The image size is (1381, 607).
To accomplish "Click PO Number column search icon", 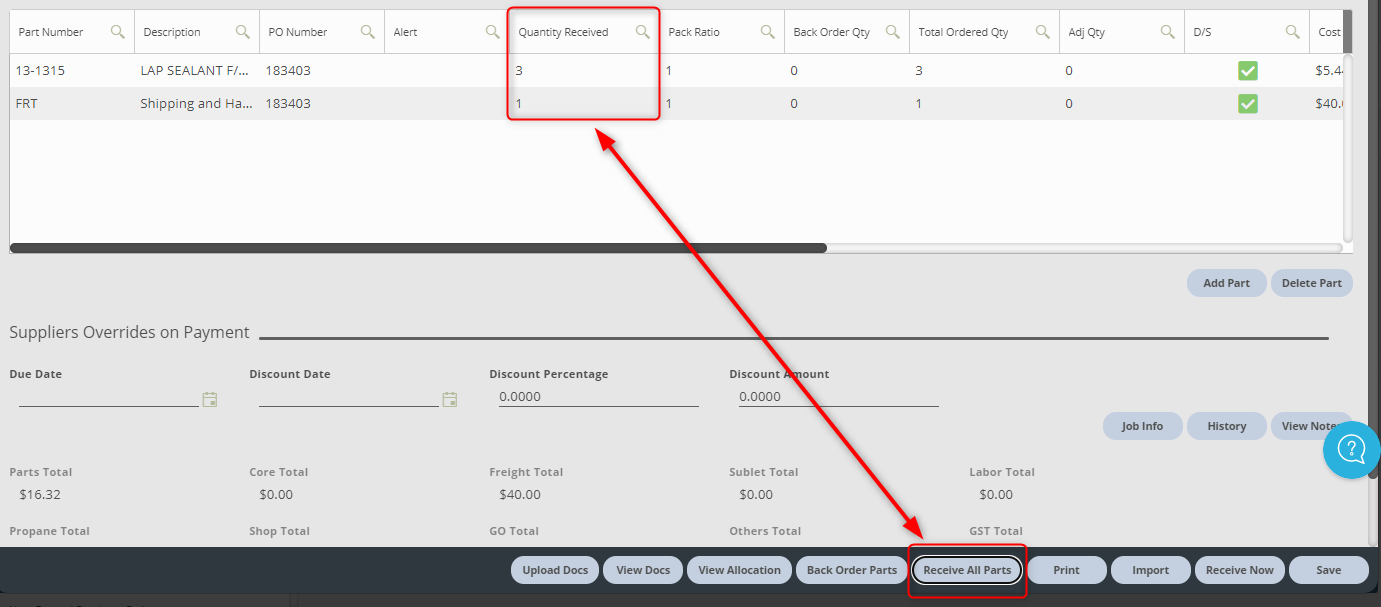I will coord(368,32).
